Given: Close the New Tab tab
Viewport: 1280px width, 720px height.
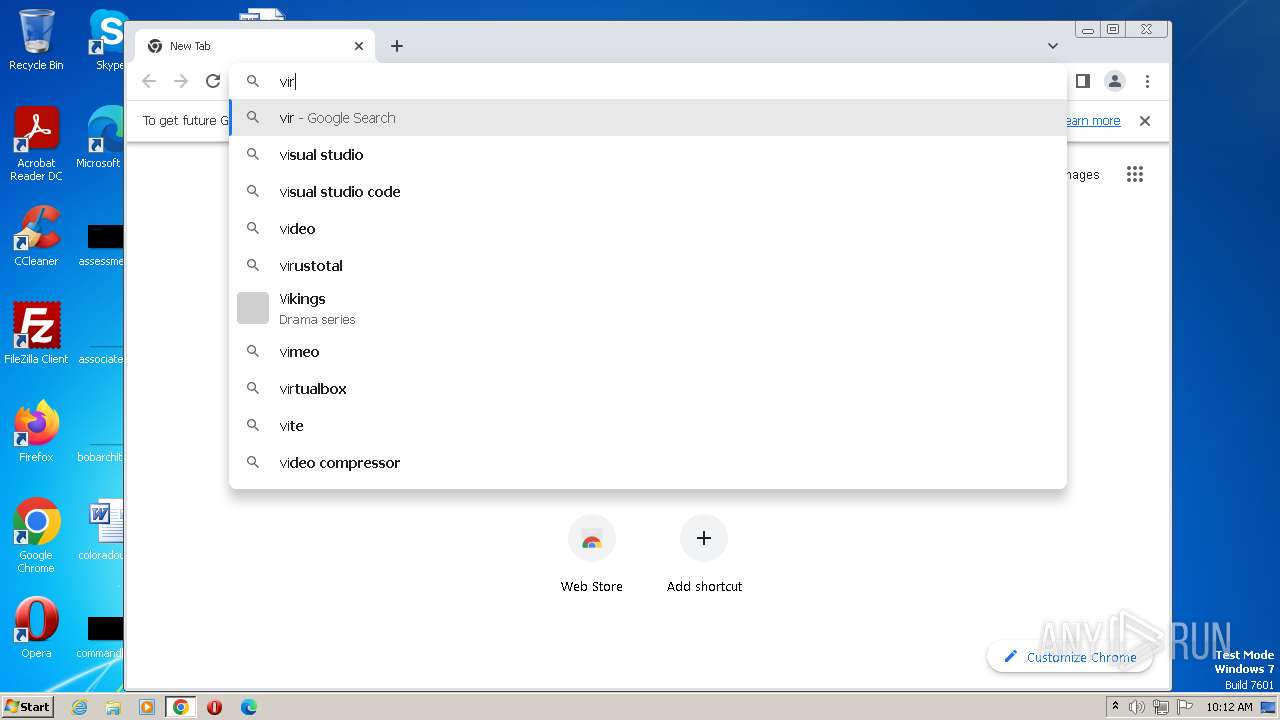Looking at the screenshot, I should click(x=359, y=46).
